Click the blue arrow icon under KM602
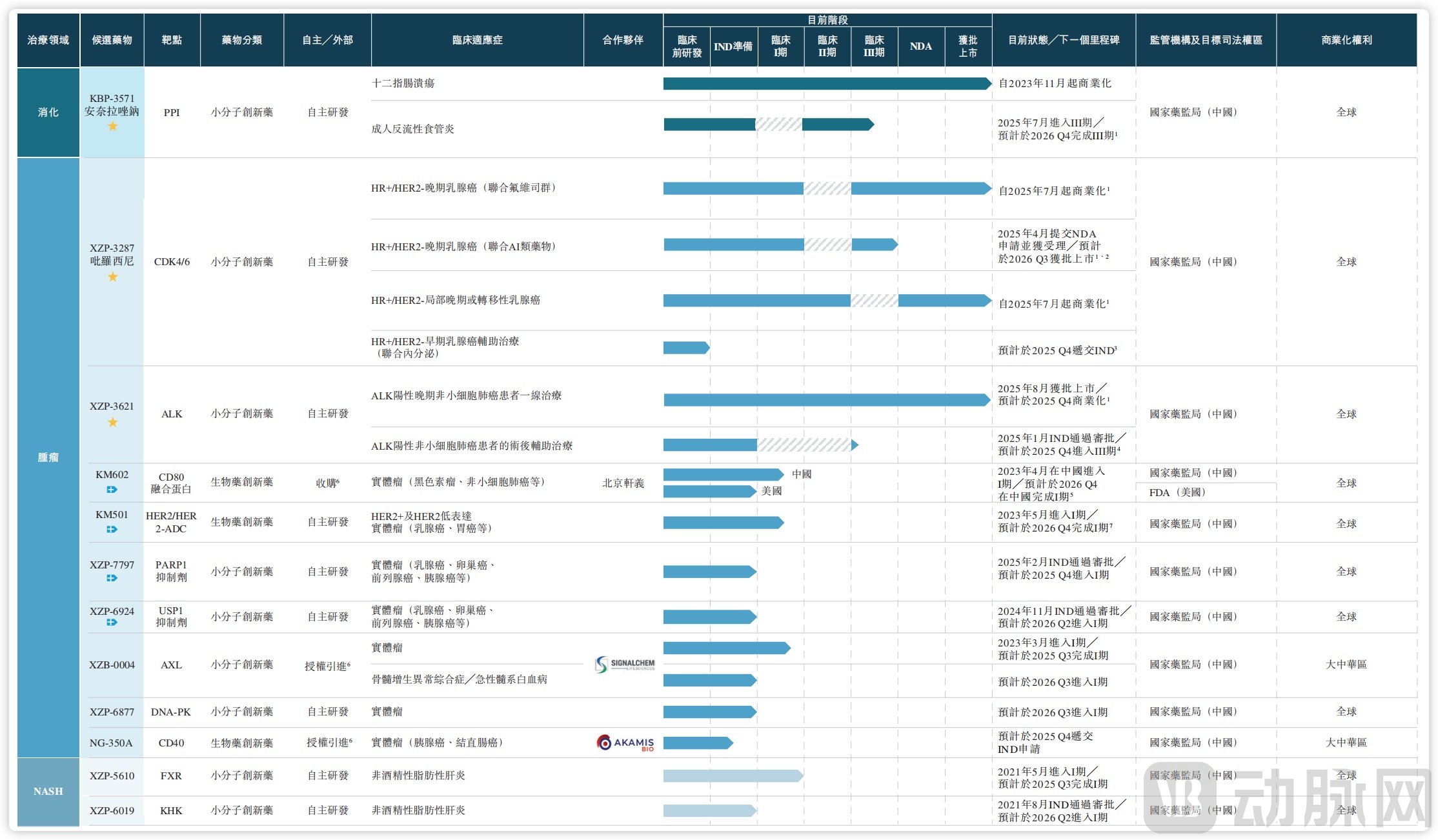Screen dimensions: 1438x840 coord(112,490)
